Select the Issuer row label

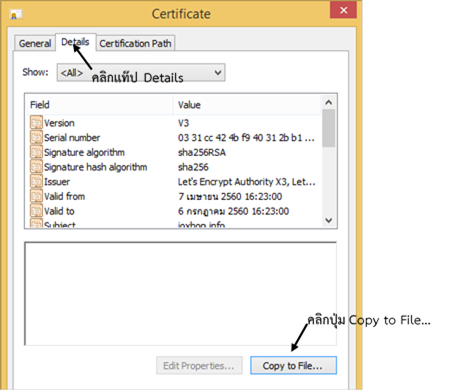(x=57, y=182)
